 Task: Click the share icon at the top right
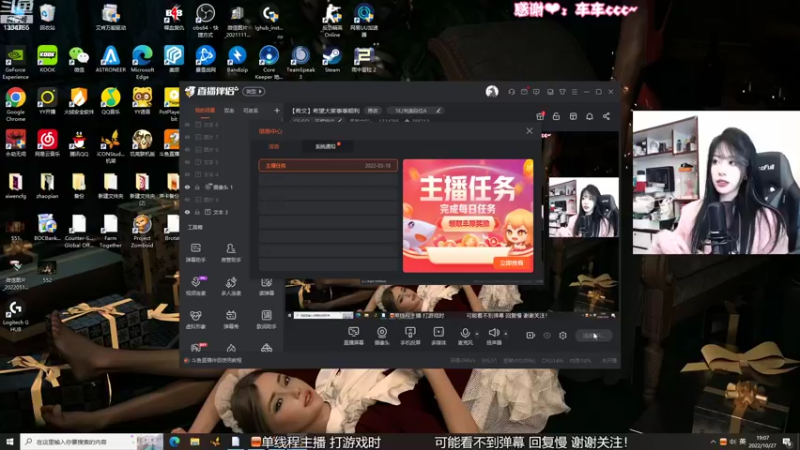(x=606, y=116)
